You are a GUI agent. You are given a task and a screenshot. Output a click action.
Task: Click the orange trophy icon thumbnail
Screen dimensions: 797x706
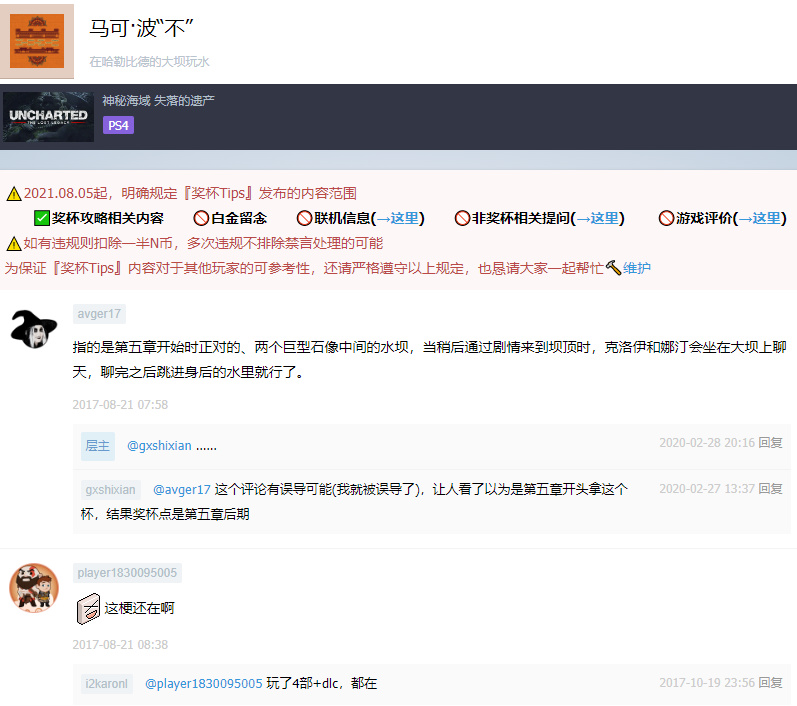(37, 41)
